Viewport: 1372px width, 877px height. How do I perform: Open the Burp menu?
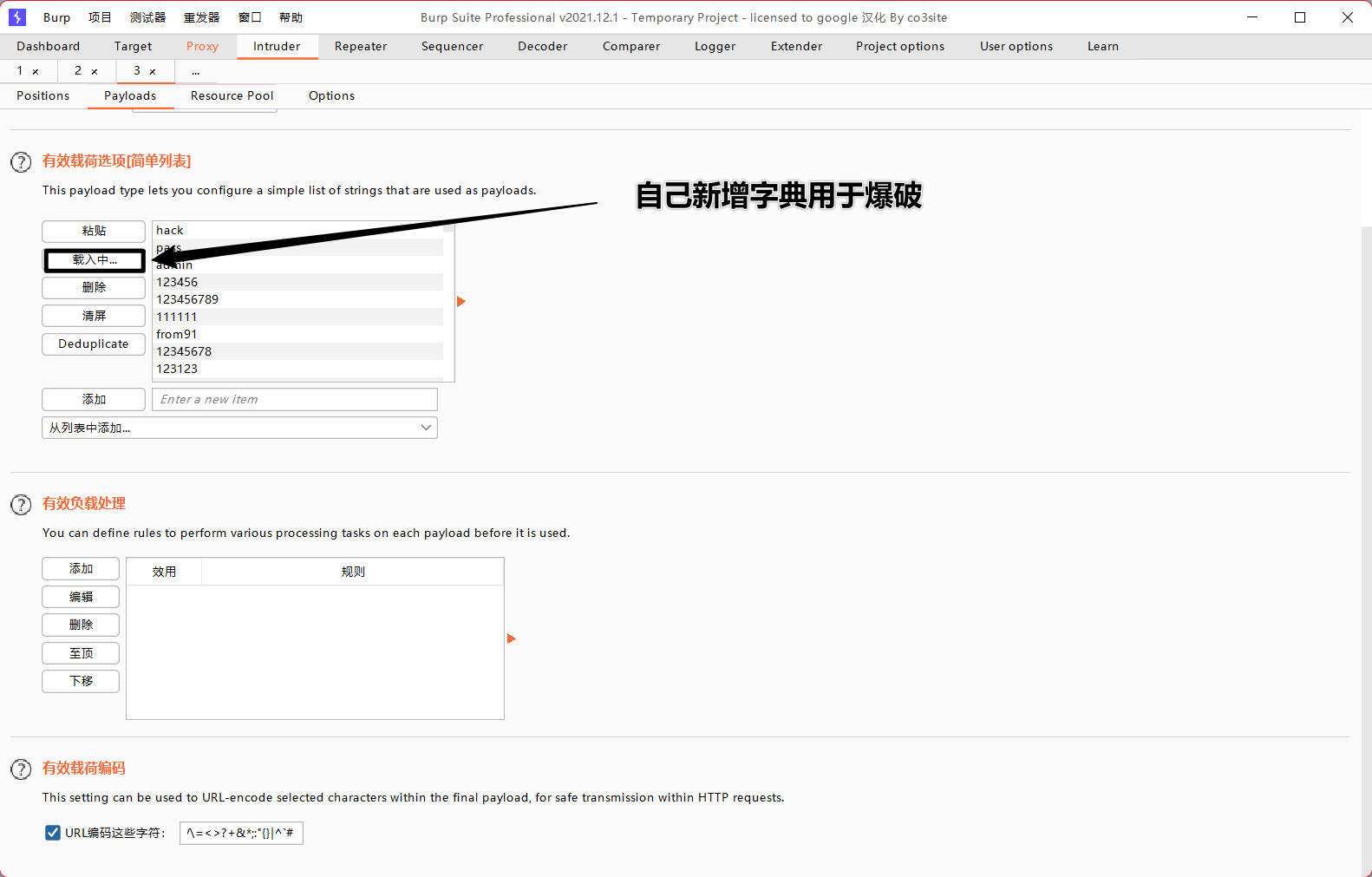click(x=56, y=17)
